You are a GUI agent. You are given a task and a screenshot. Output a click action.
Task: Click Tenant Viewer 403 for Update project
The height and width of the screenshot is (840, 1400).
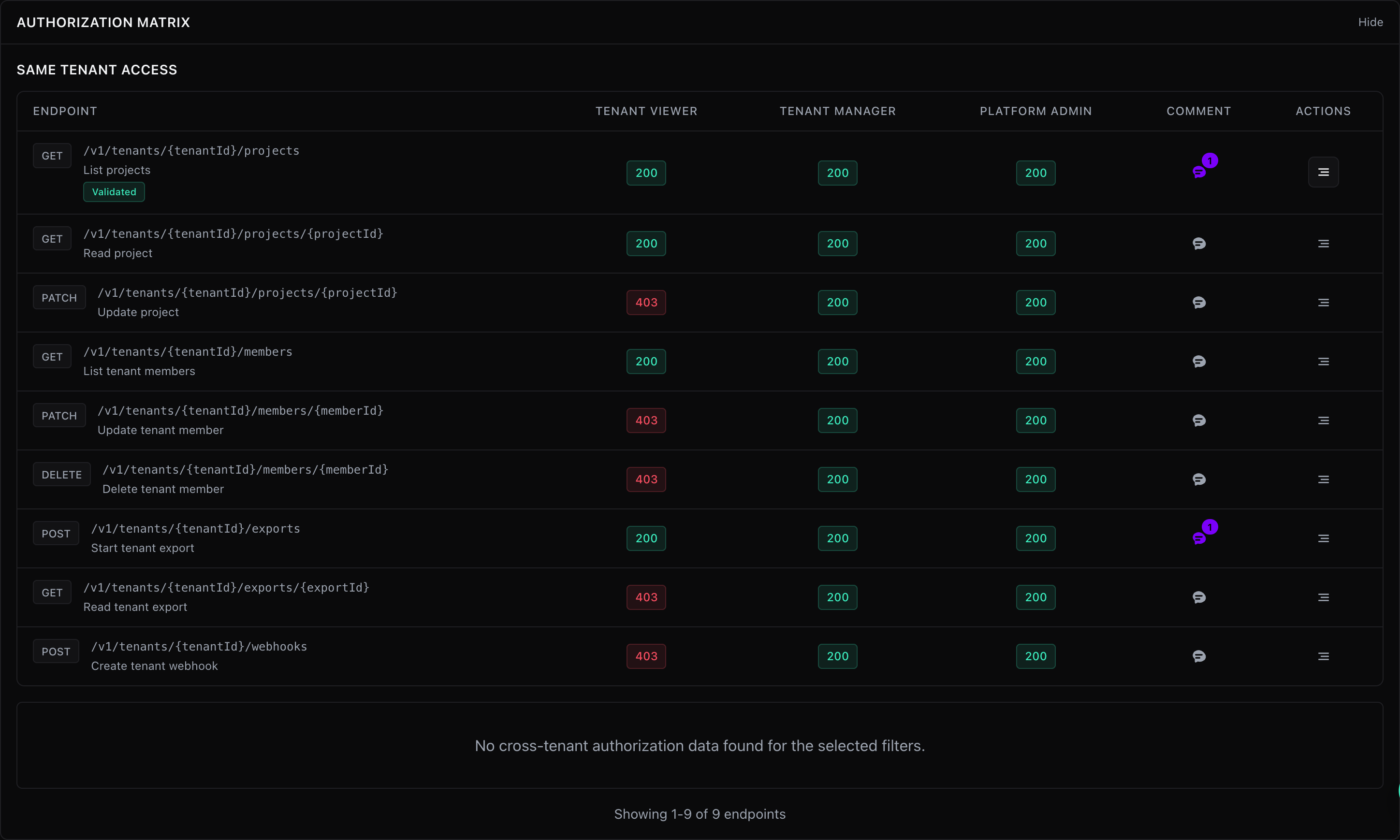coord(646,302)
